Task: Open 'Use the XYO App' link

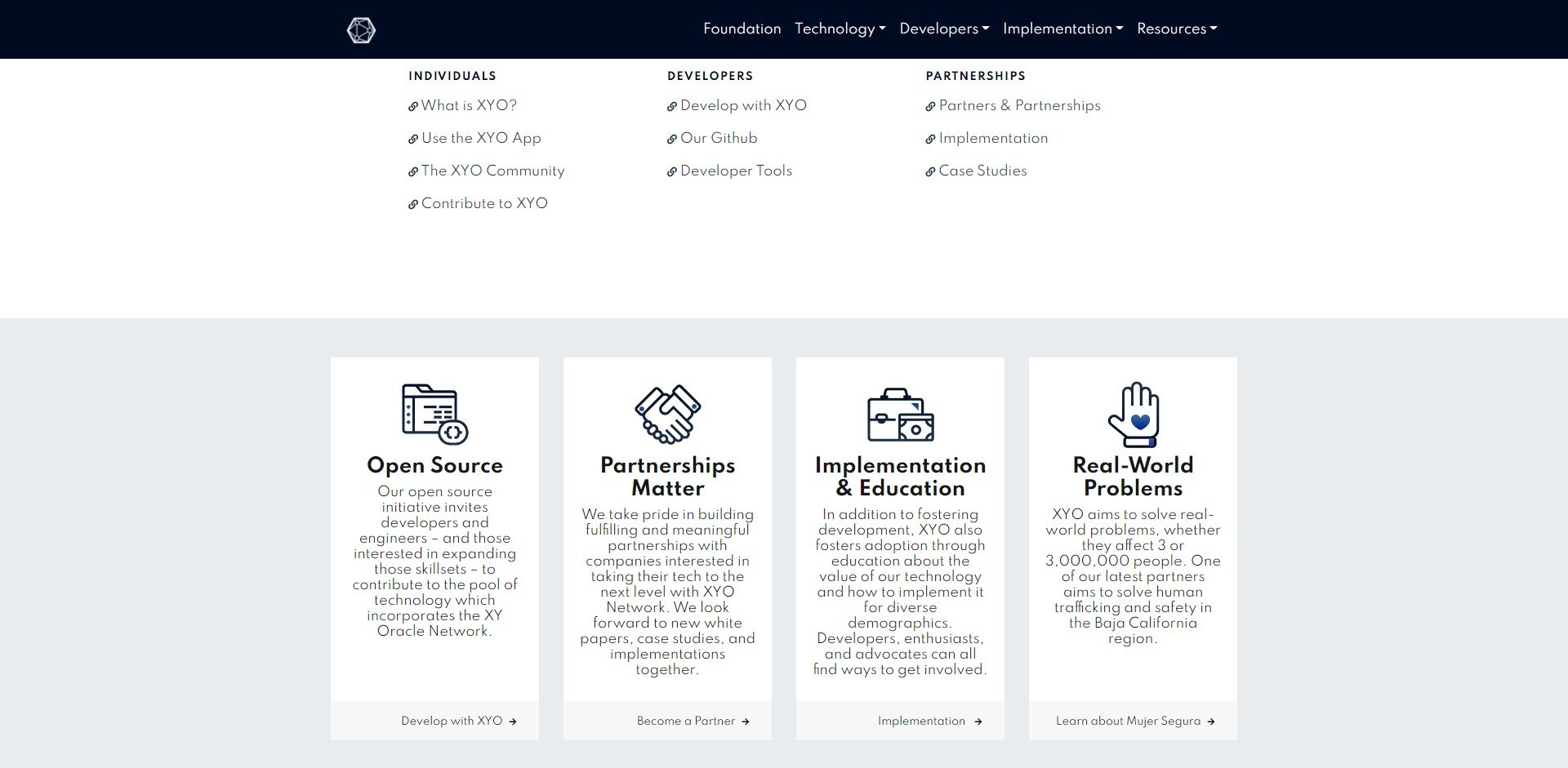Action: 474,138
